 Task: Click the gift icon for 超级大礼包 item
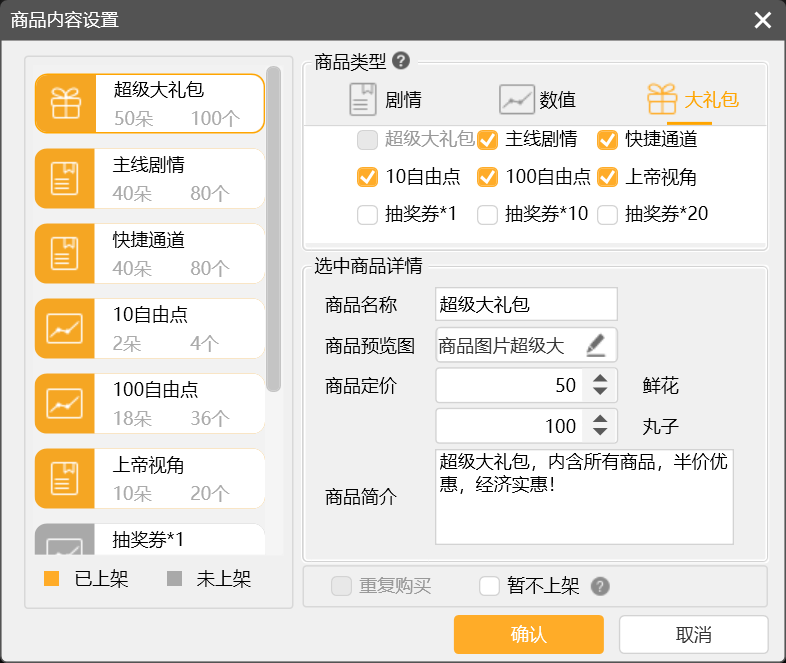(65, 103)
